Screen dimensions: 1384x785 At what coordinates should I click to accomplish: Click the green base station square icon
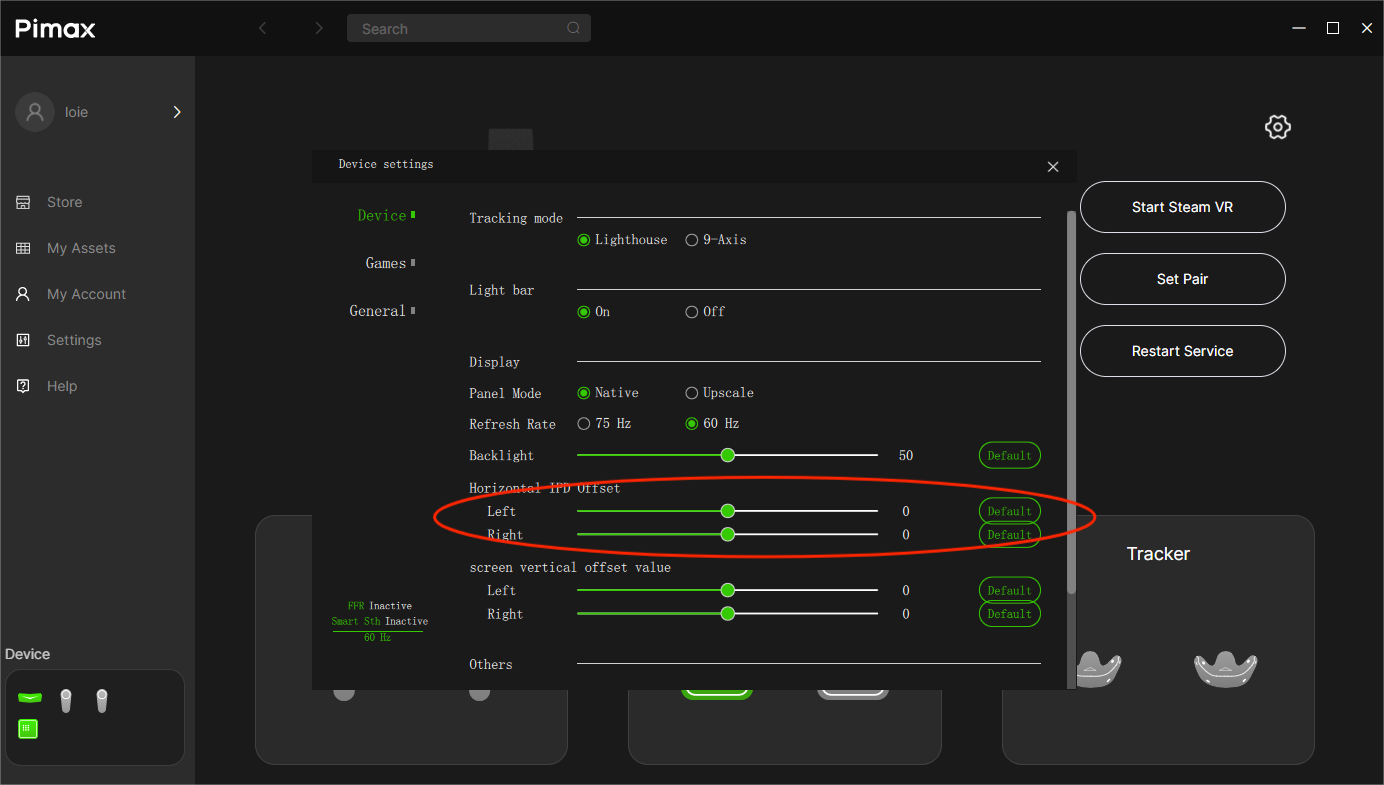[x=28, y=729]
